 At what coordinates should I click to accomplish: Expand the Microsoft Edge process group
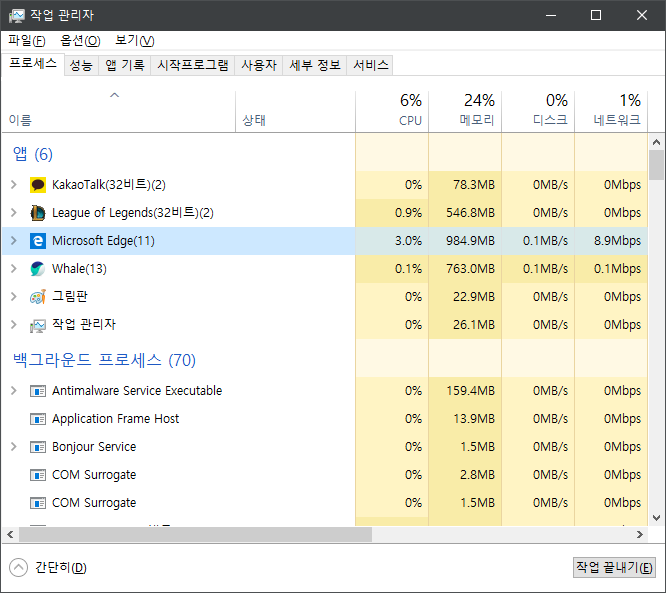point(14,241)
